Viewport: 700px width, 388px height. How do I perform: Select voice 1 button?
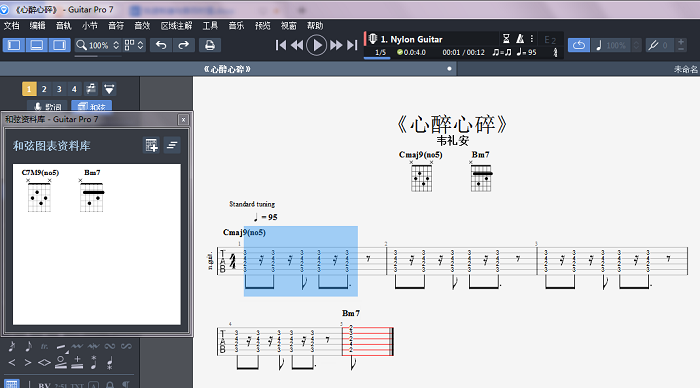point(29,89)
